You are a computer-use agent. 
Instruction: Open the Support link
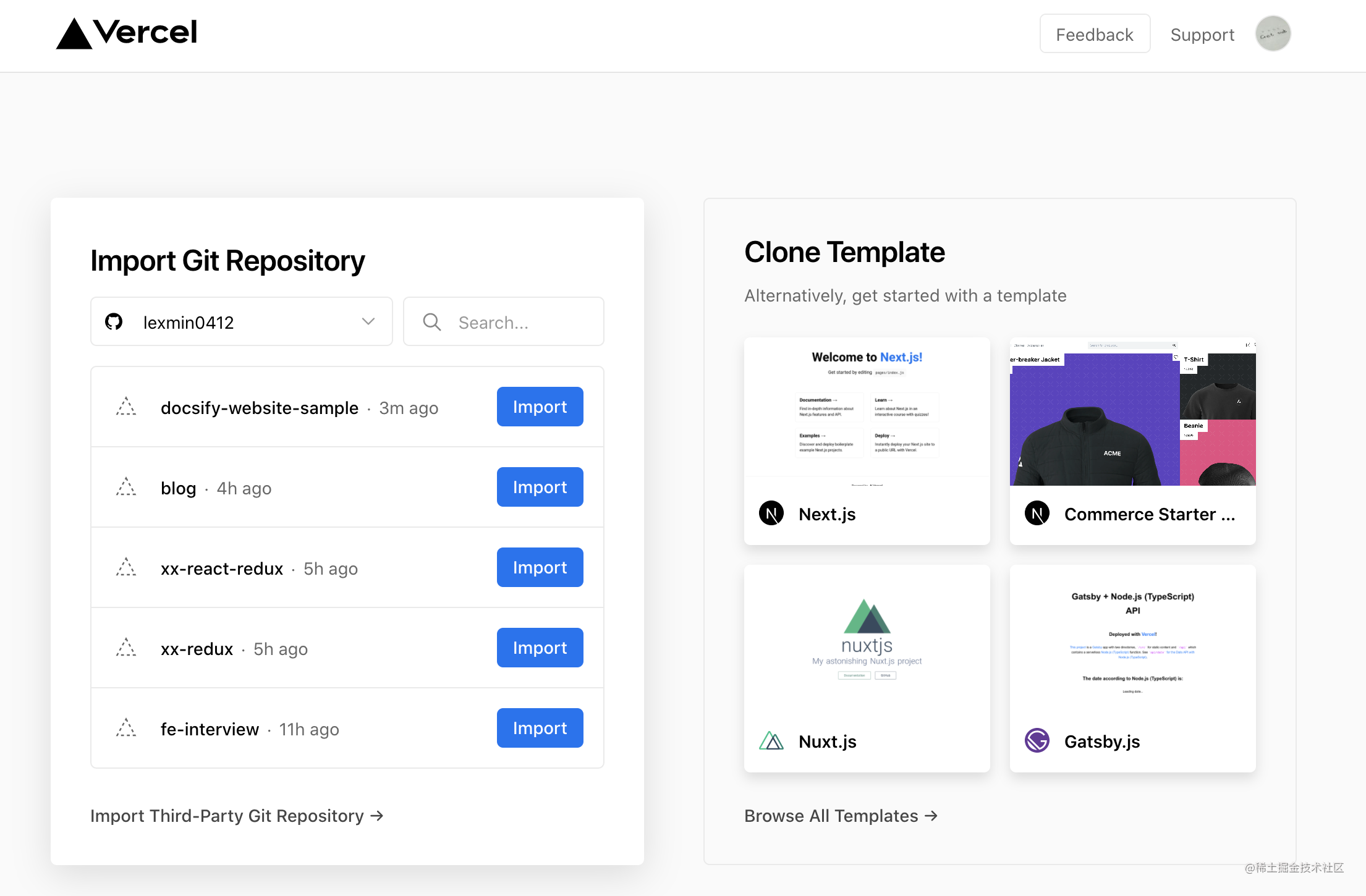coord(1202,35)
